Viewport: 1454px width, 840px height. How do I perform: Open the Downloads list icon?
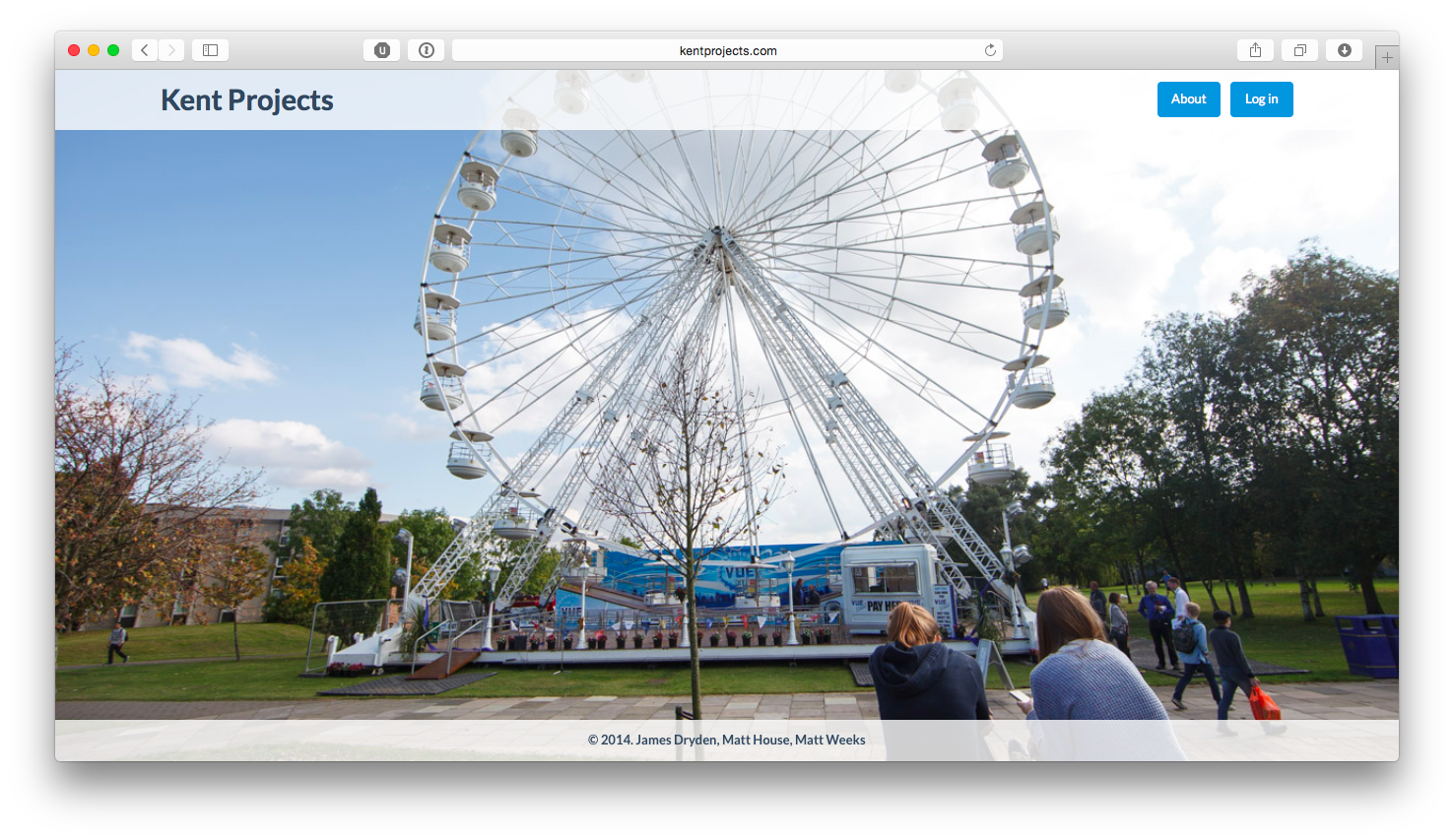[x=1344, y=49]
